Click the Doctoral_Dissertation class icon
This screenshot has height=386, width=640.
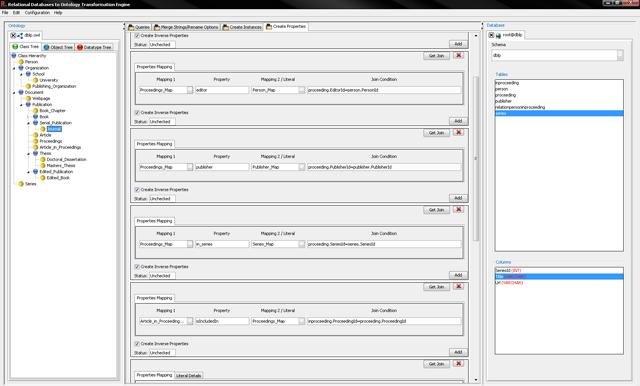click(x=43, y=160)
